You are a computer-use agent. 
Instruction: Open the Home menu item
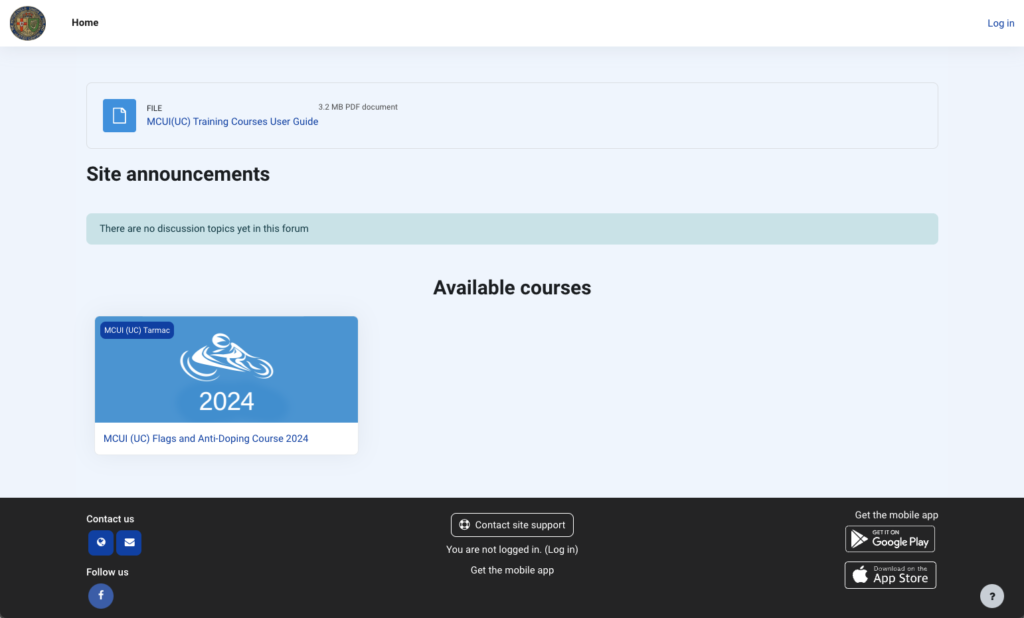(85, 22)
